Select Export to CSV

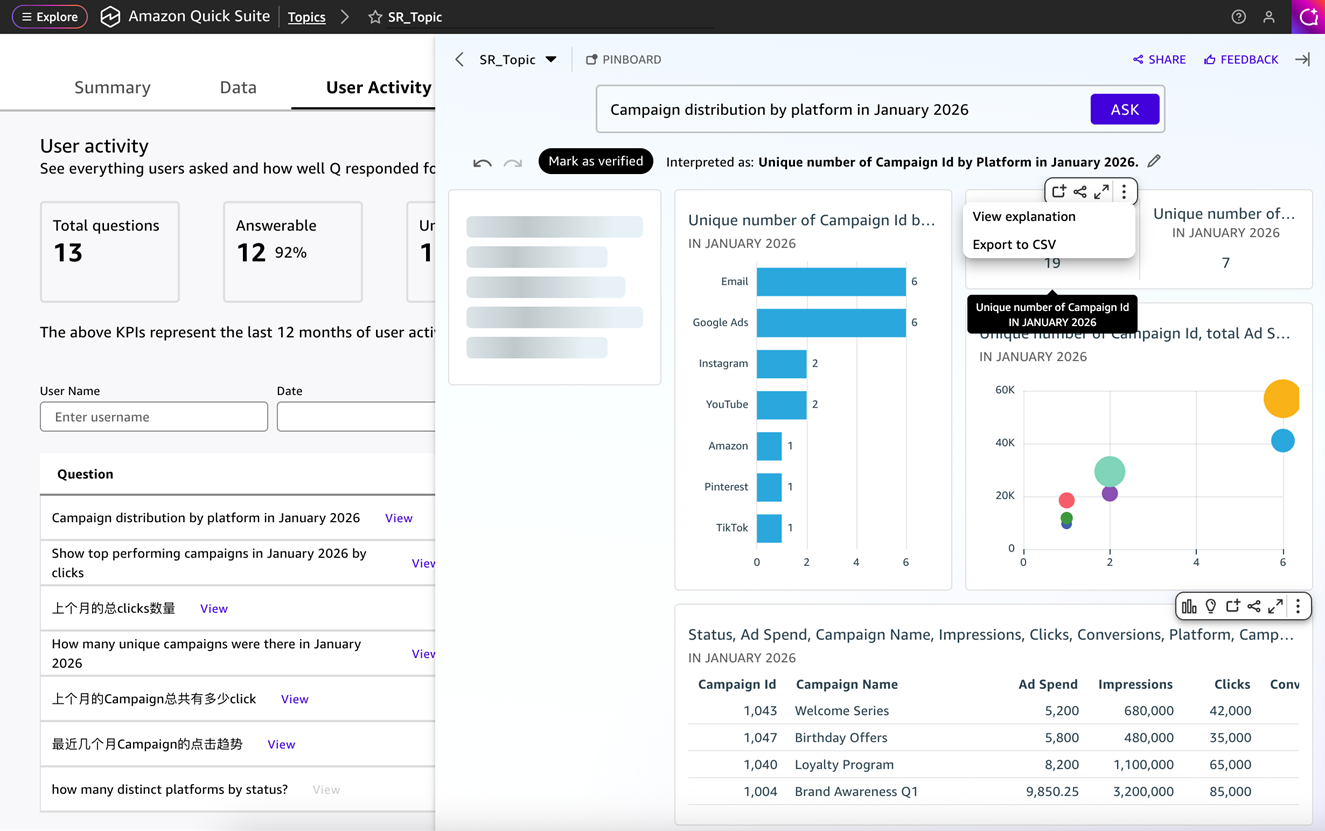[x=1013, y=244]
